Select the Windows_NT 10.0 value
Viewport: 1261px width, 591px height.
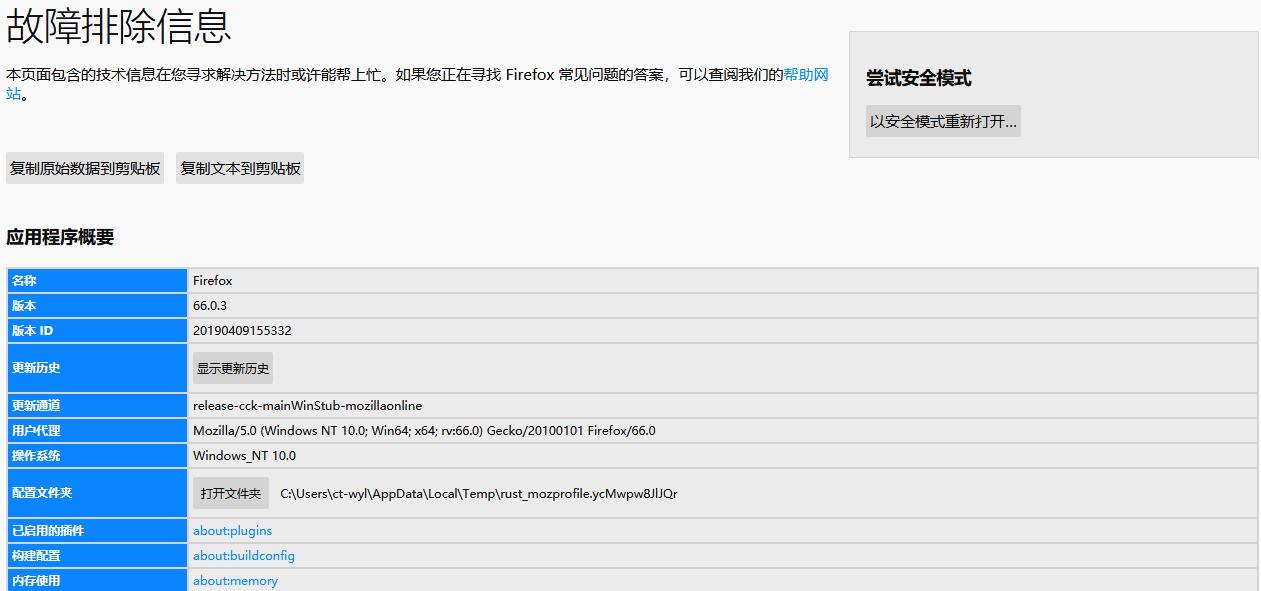244,456
